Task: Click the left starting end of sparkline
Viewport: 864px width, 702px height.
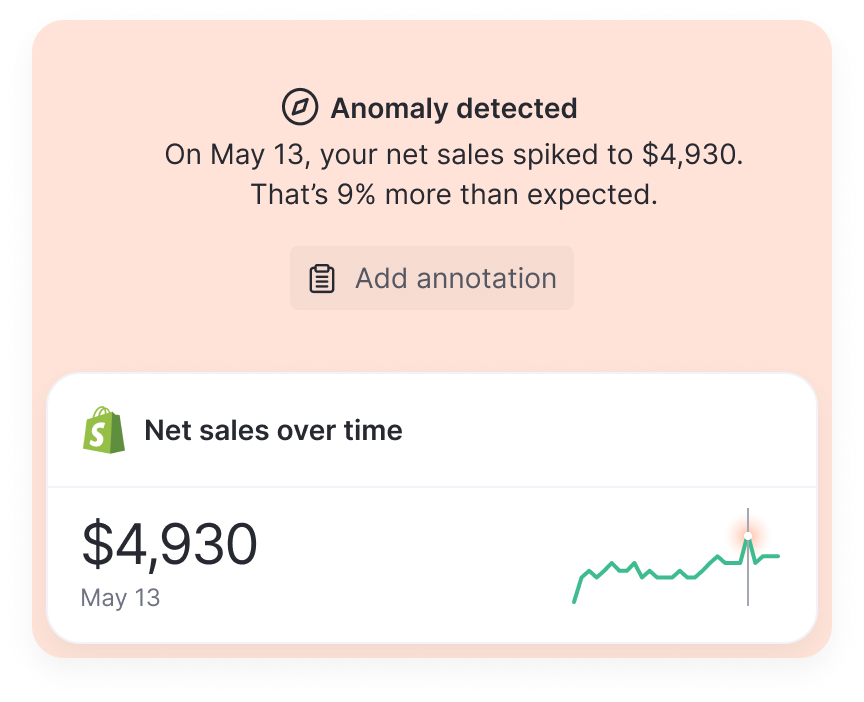Action: 575,600
